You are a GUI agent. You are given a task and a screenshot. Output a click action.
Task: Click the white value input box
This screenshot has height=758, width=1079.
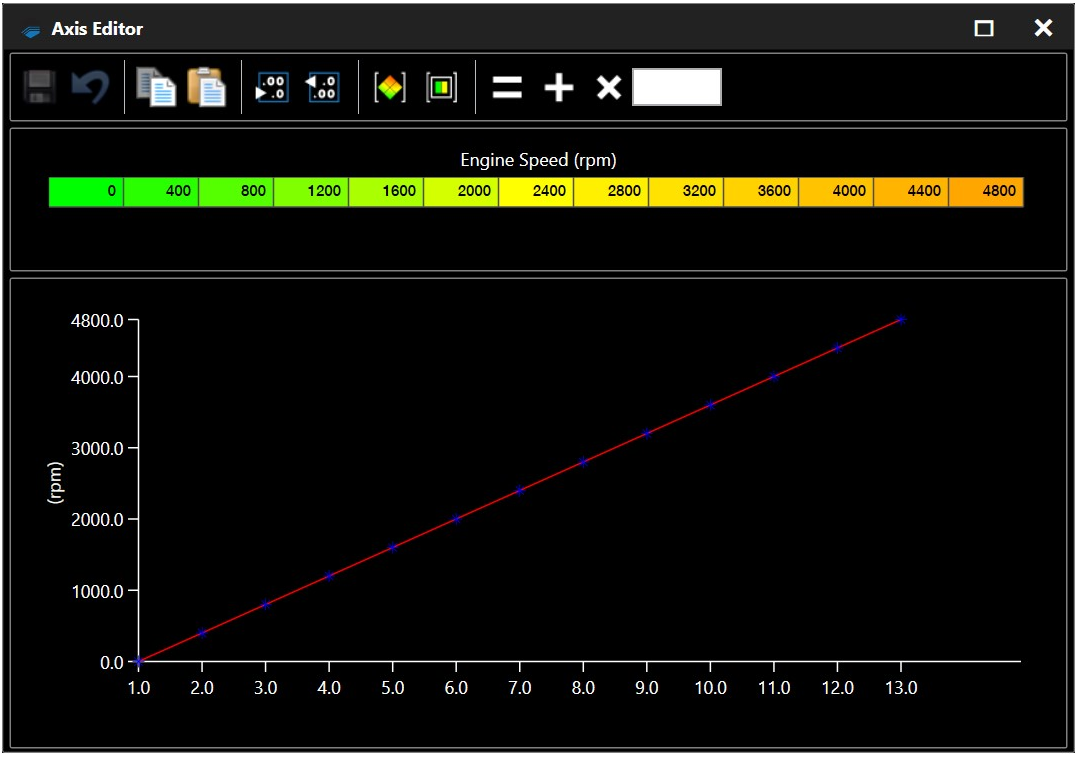click(x=677, y=88)
